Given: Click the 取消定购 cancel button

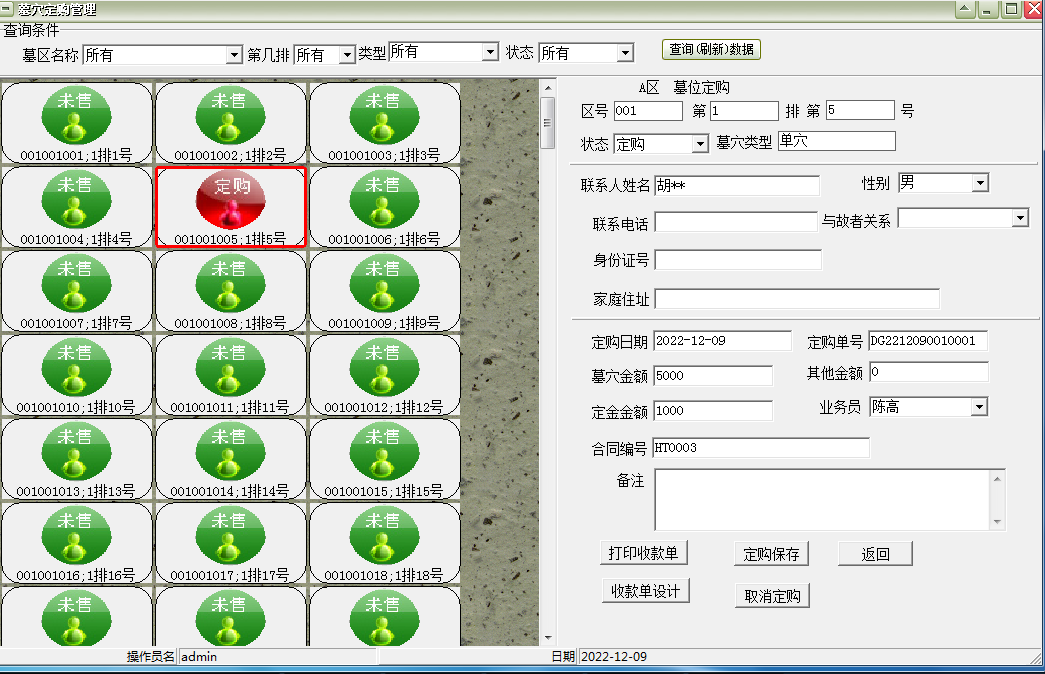Looking at the screenshot, I should [772, 596].
